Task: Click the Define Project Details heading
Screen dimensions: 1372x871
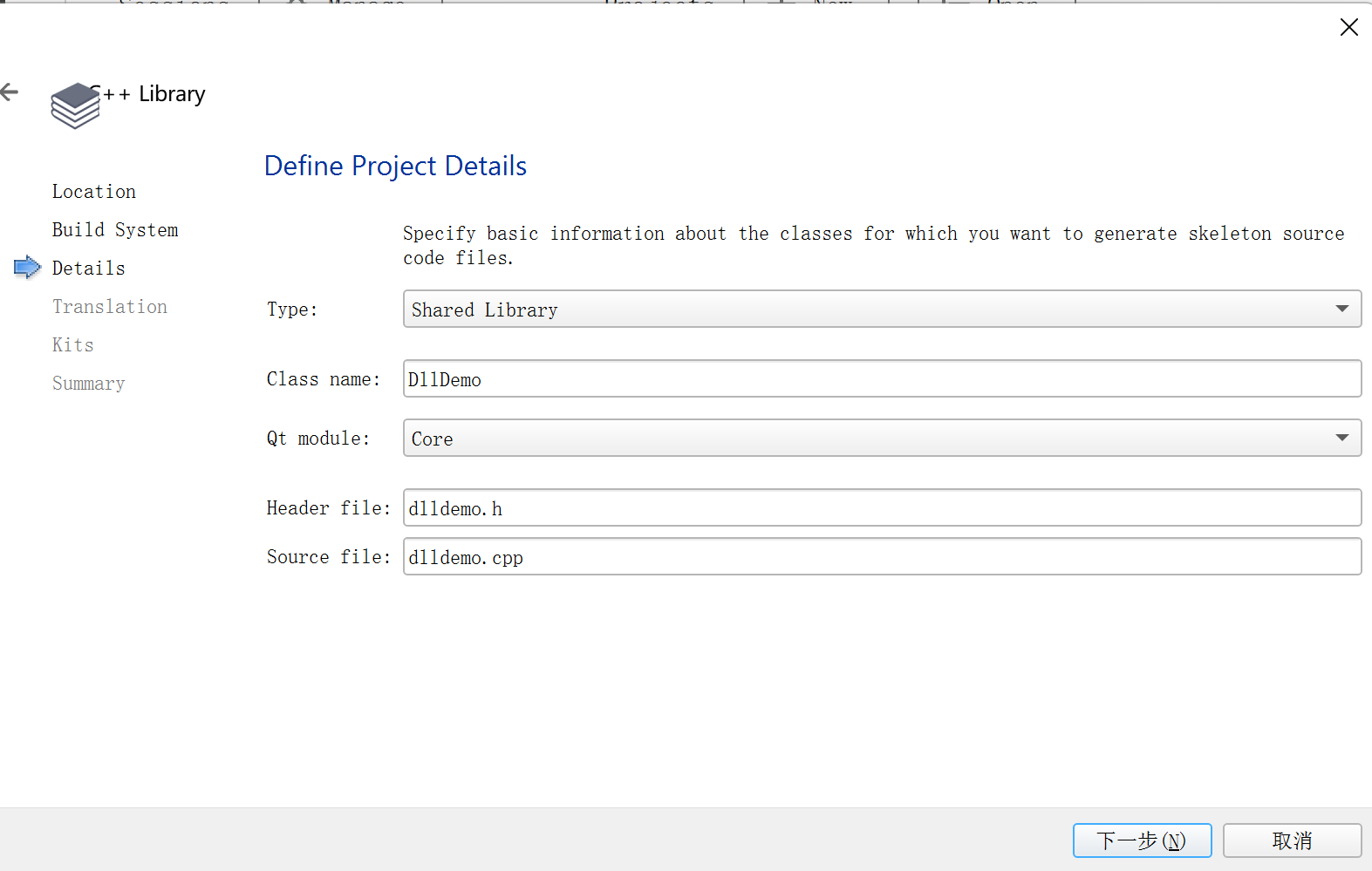Action: 395,166
